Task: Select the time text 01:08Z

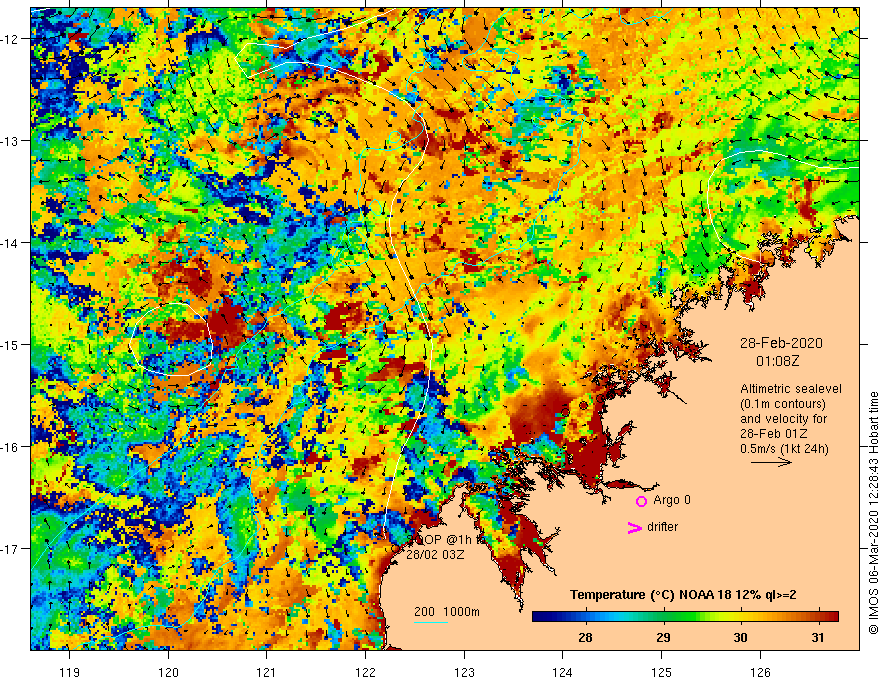Action: pyautogui.click(x=777, y=361)
